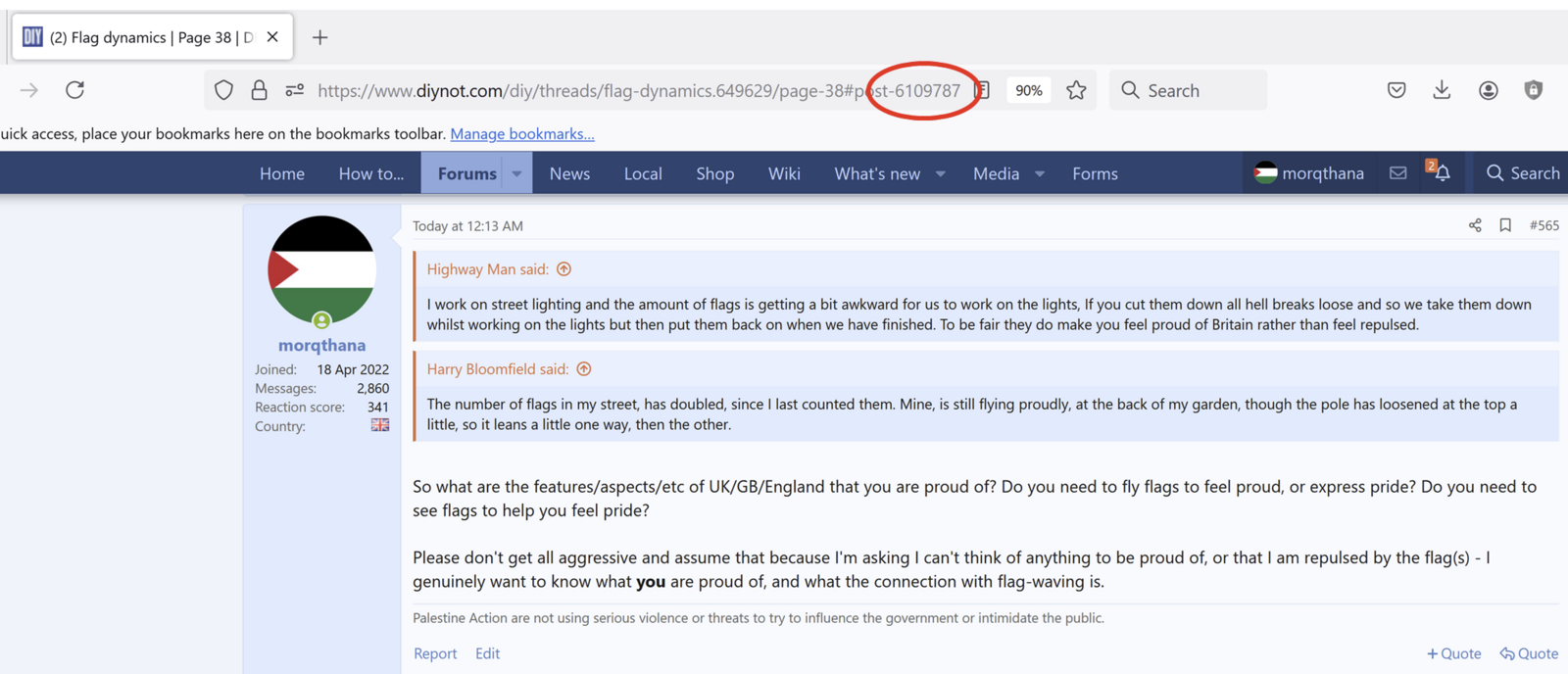Click the tracking protection shield icon
Image resolution: width=1568 pixels, height=674 pixels.
click(223, 90)
